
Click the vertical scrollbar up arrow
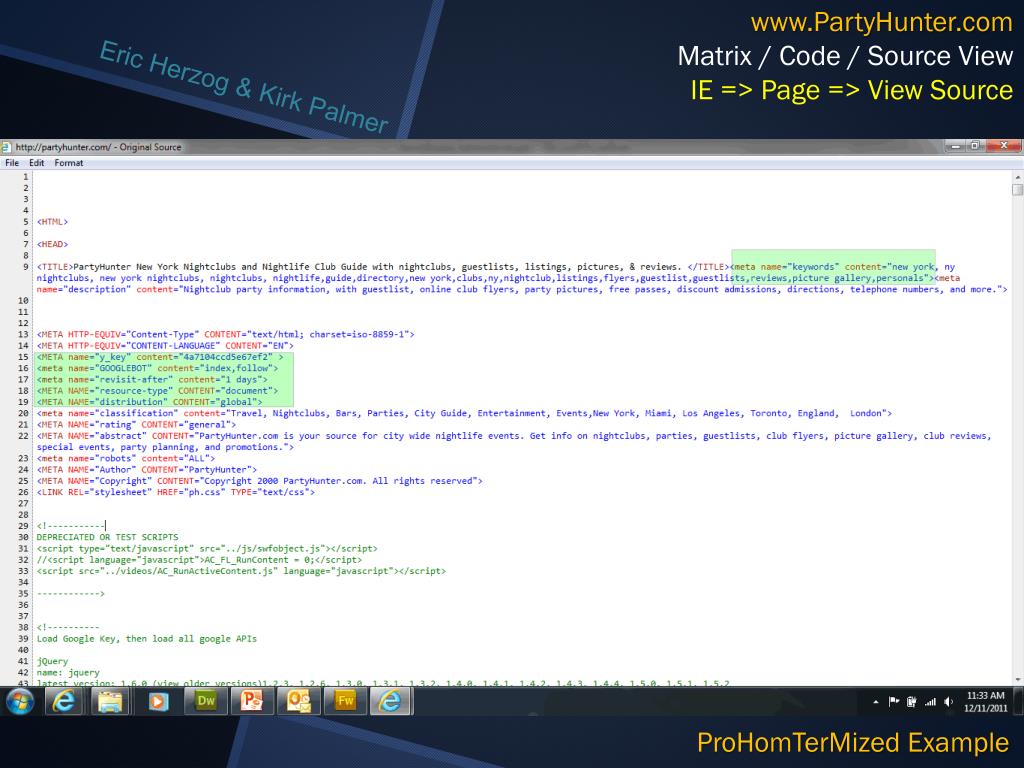point(1017,177)
